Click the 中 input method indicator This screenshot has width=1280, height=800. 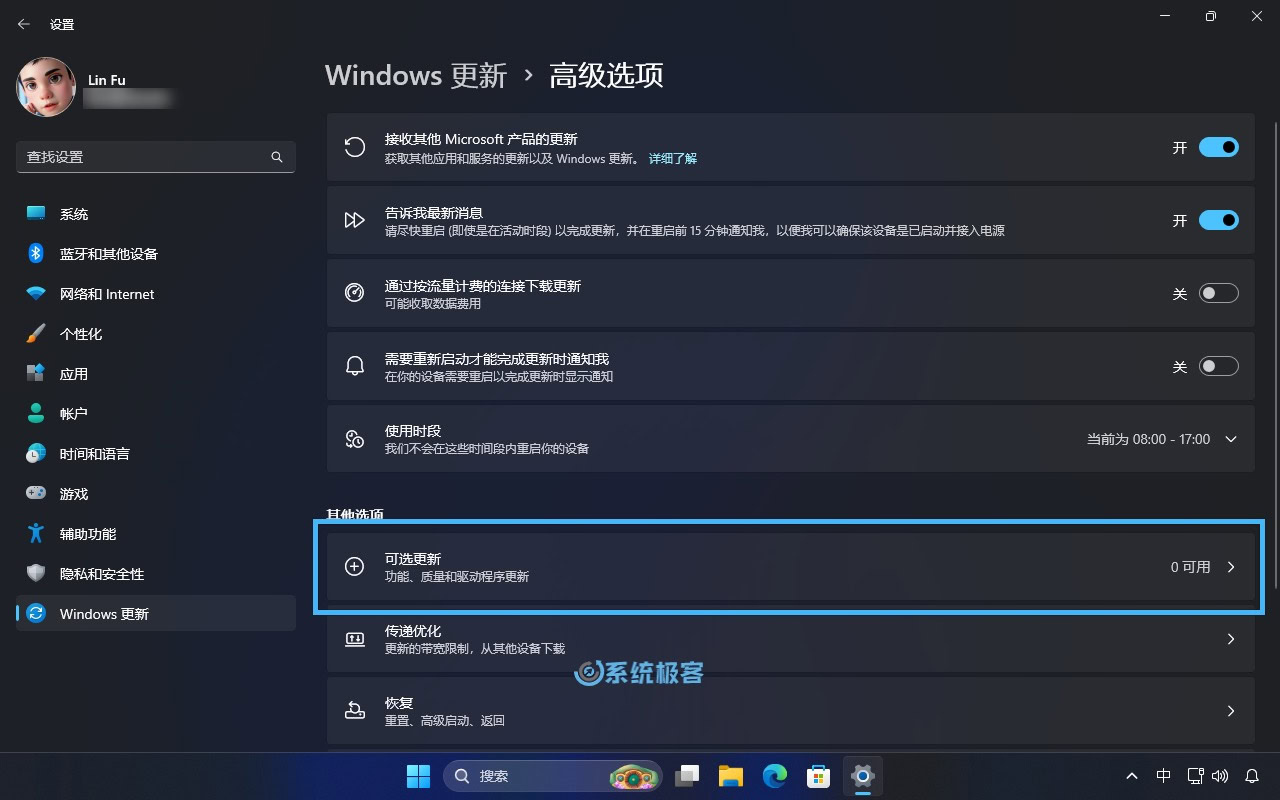point(1163,776)
